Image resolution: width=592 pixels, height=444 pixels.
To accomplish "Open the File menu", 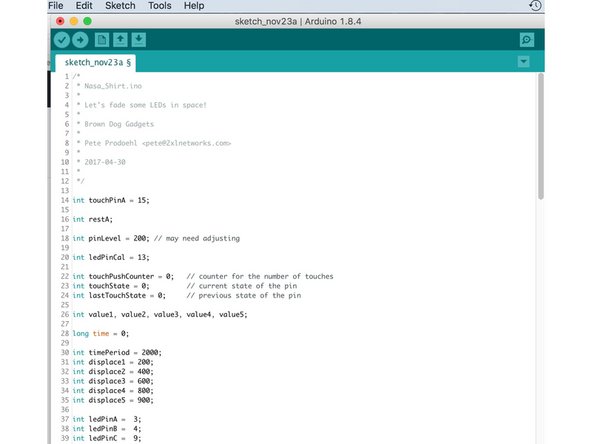I will (x=56, y=6).
